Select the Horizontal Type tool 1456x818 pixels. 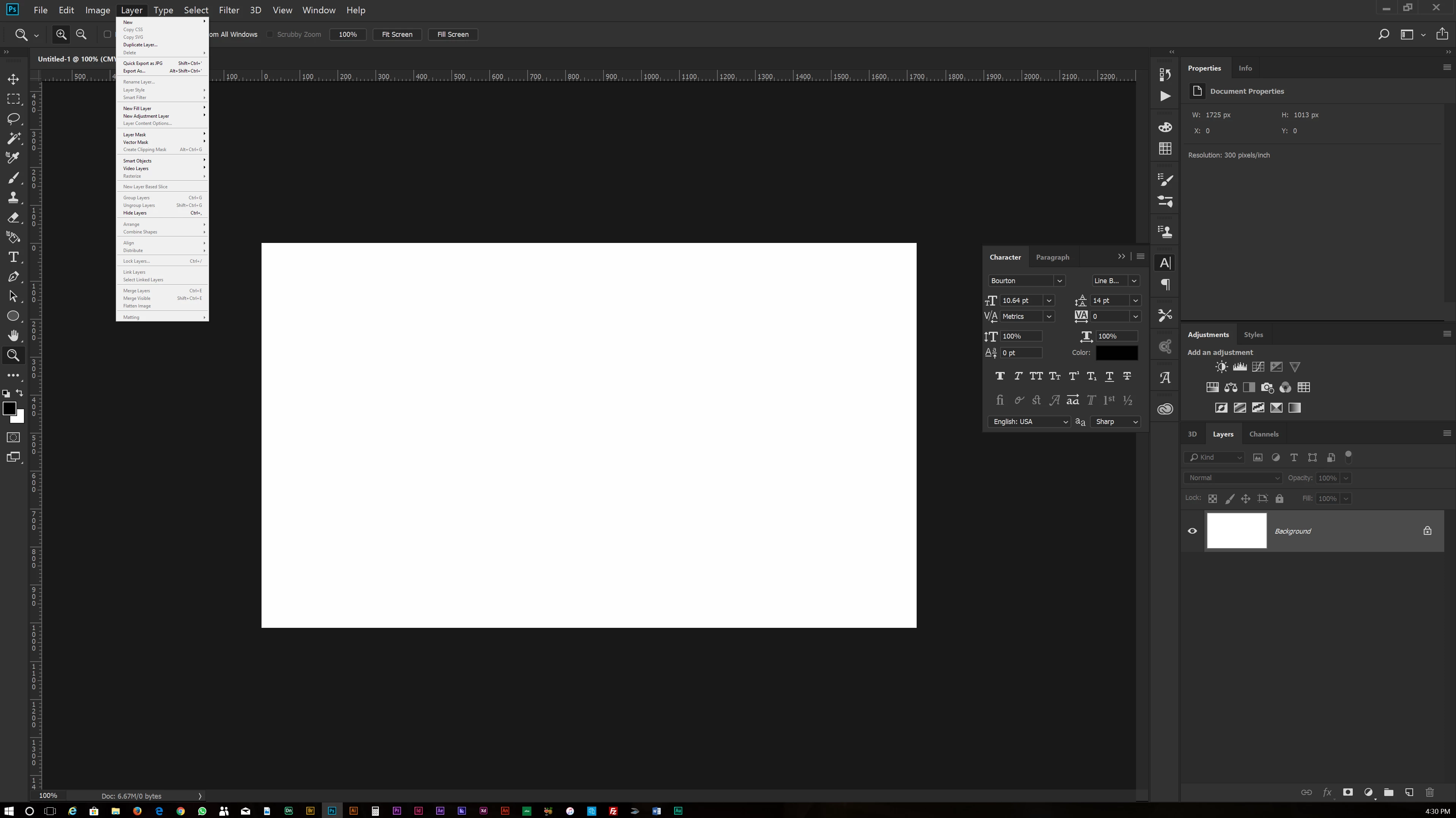coord(13,257)
